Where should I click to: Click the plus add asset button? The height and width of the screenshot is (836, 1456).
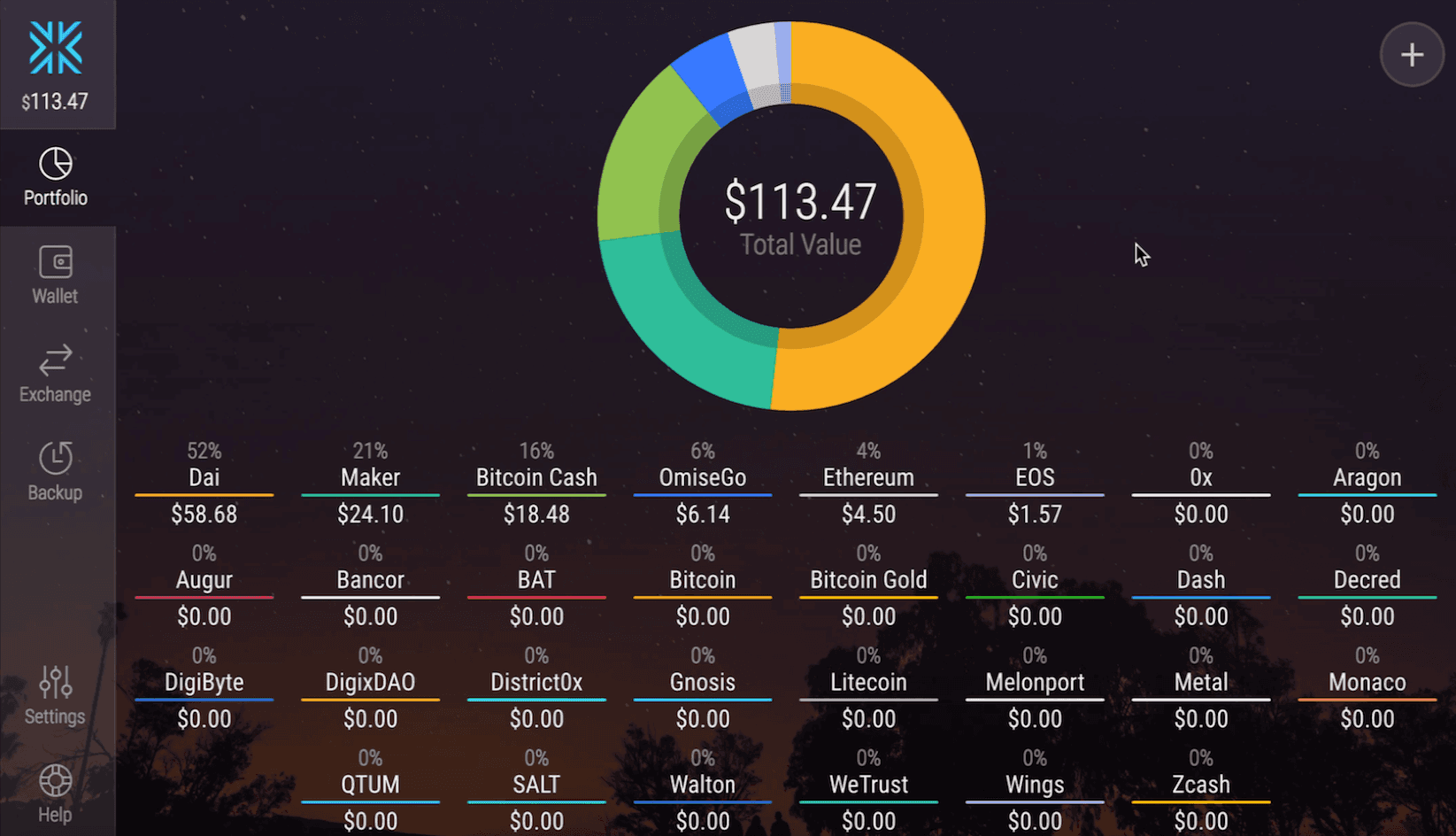tap(1412, 55)
